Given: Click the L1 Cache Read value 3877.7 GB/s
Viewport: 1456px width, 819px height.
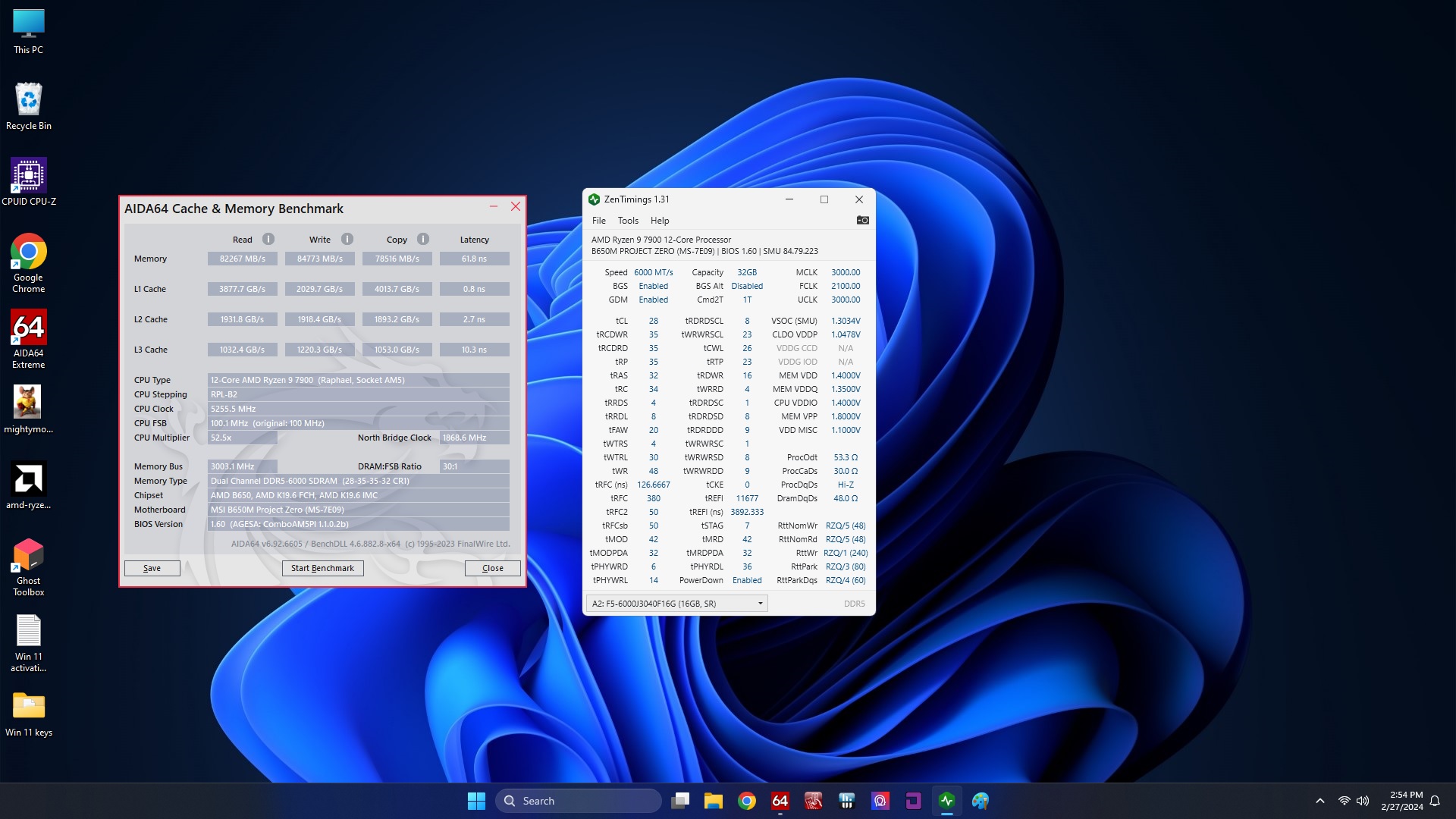Looking at the screenshot, I should coord(243,289).
